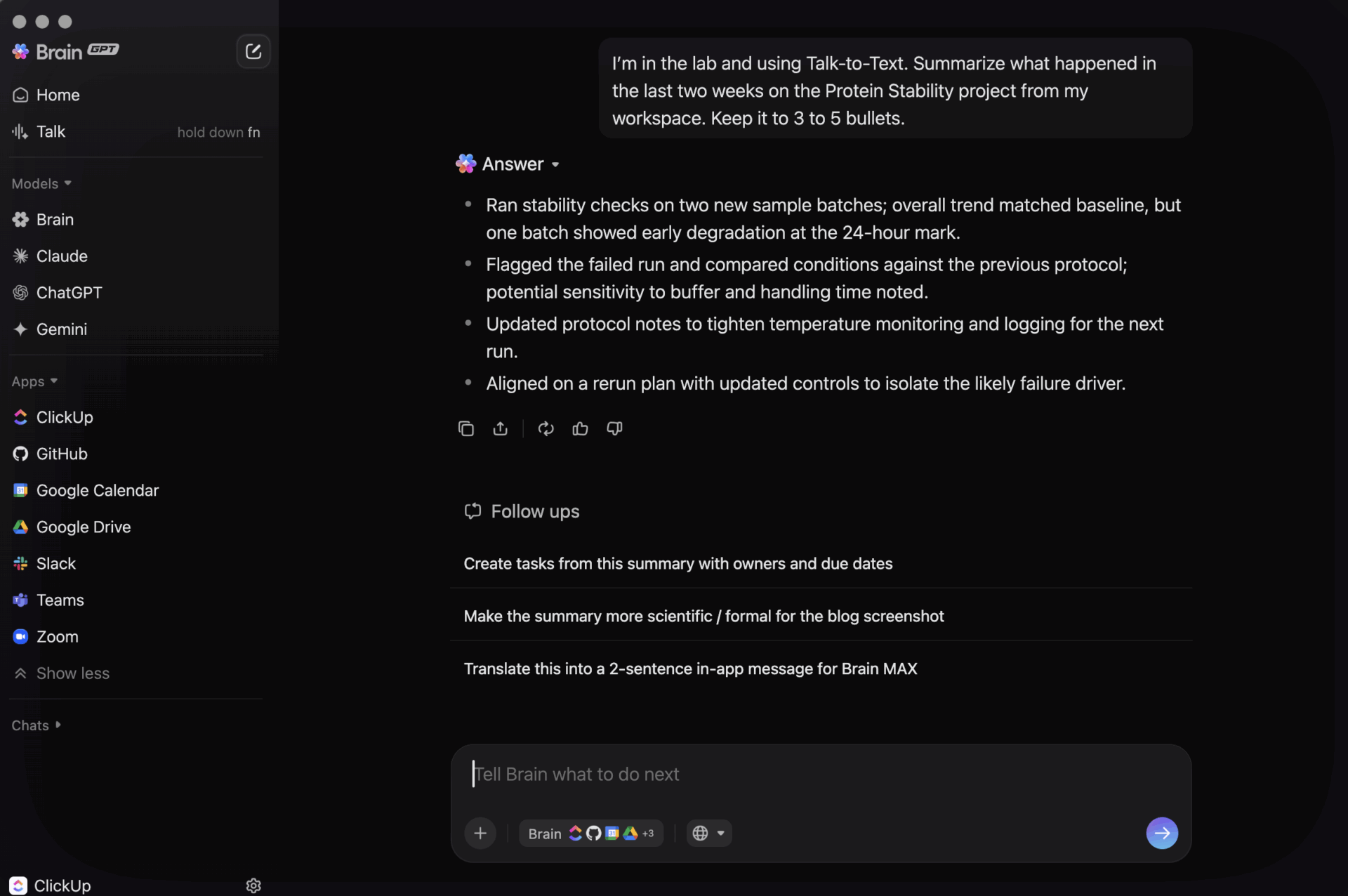This screenshot has width=1348, height=896.
Task: Click the plus attachment button
Action: [480, 833]
